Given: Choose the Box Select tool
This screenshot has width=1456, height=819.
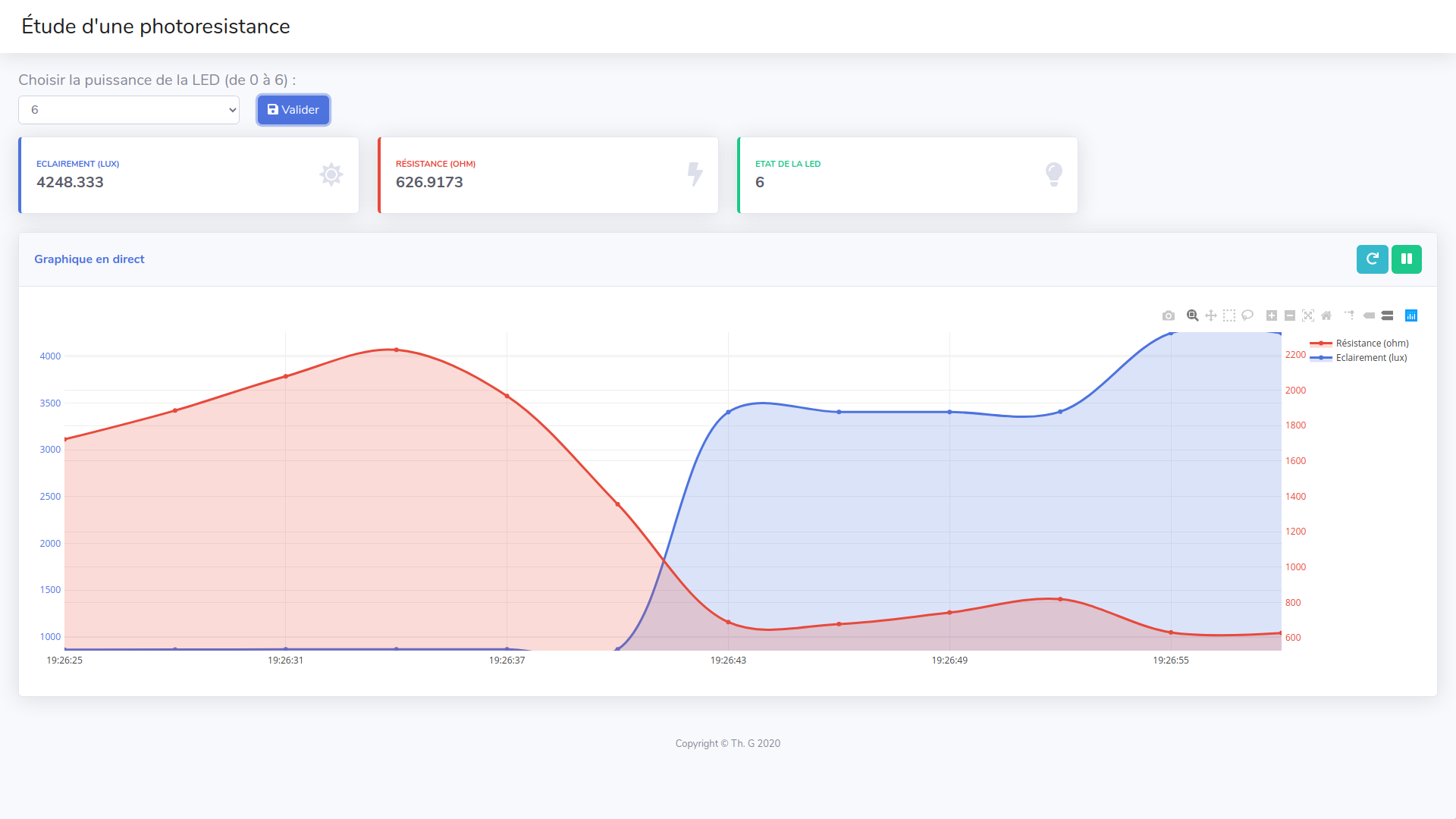Looking at the screenshot, I should [x=1229, y=315].
